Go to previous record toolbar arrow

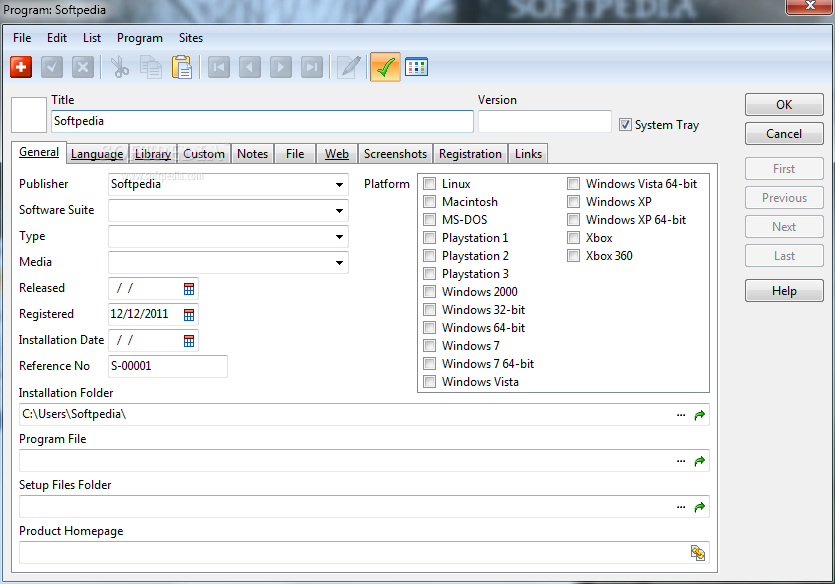250,67
